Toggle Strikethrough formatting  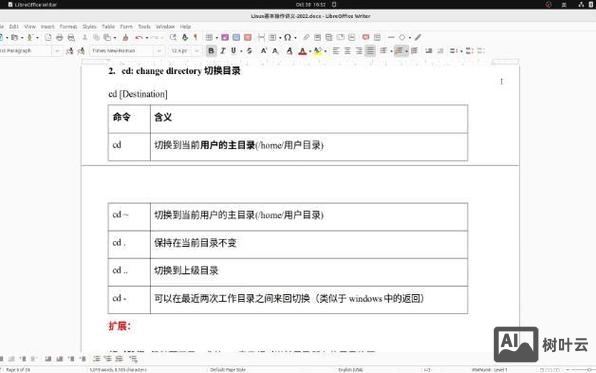point(249,51)
